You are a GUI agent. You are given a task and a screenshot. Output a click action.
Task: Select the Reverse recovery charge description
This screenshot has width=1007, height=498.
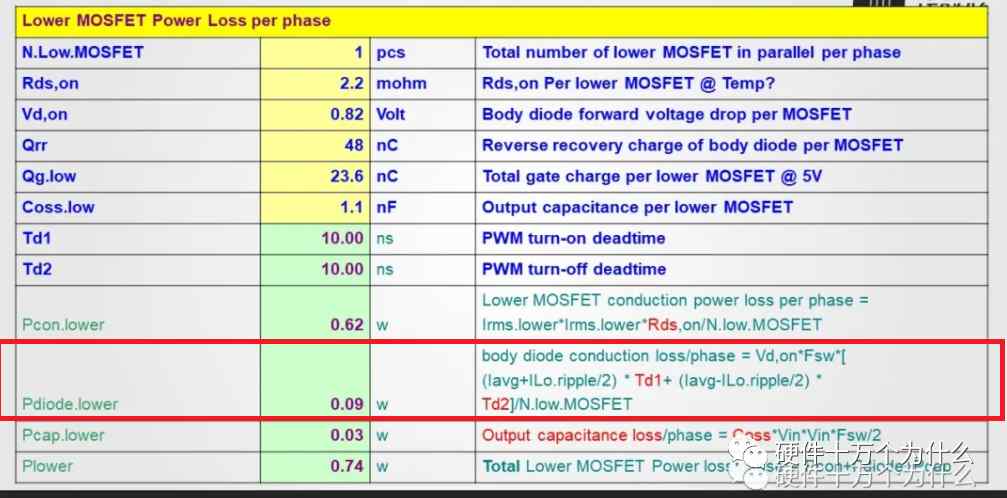tap(692, 145)
